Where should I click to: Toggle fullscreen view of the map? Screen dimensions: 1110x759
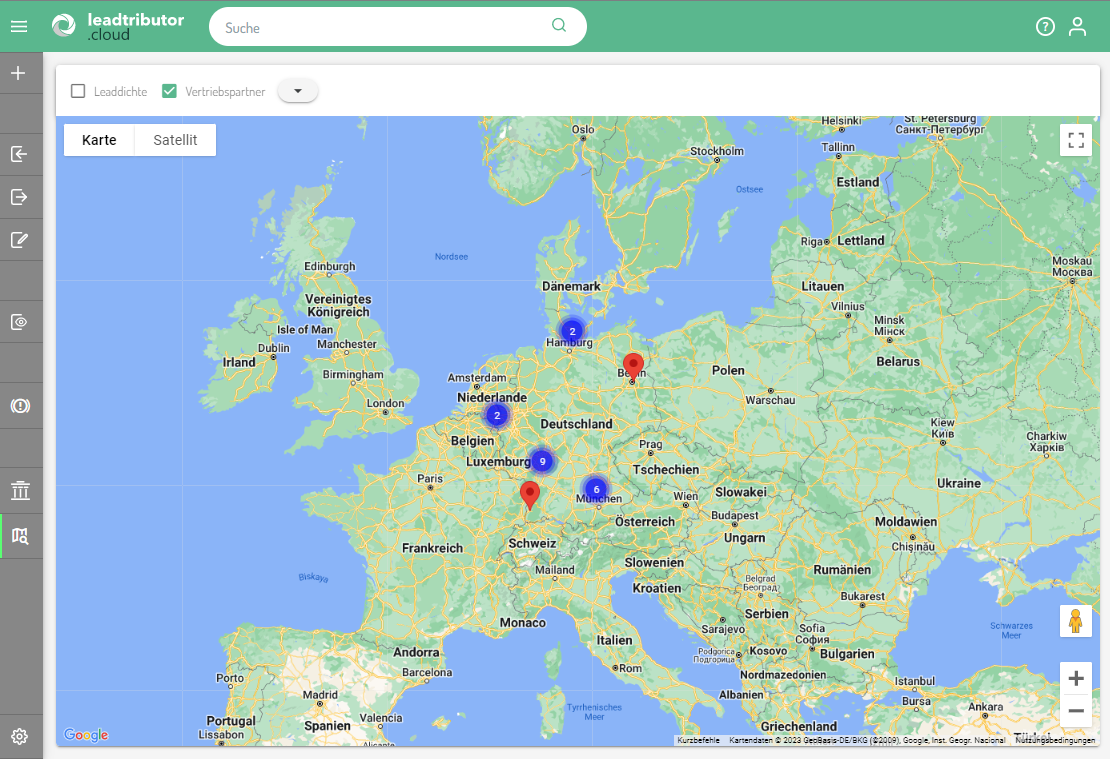[x=1076, y=140]
